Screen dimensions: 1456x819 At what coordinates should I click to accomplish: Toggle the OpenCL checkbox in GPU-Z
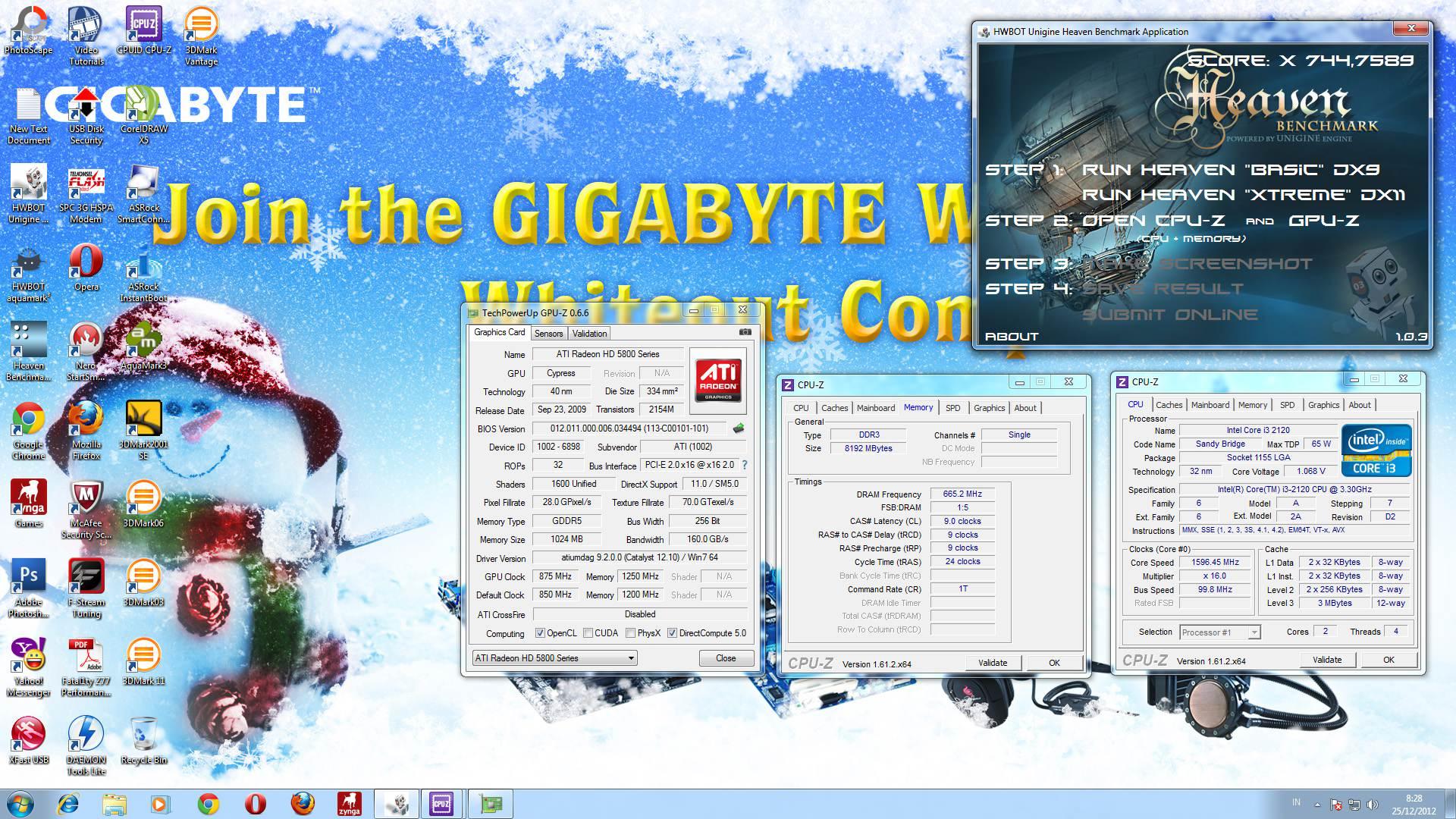(x=540, y=633)
